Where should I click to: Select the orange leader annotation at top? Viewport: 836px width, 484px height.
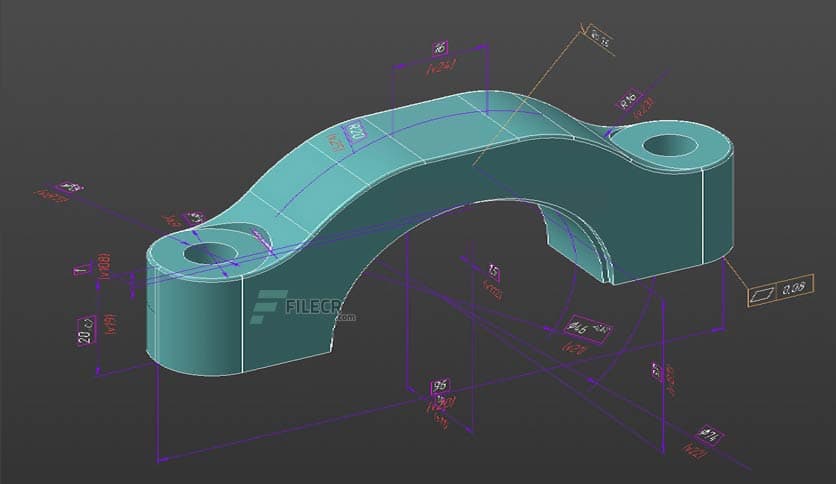click(600, 38)
